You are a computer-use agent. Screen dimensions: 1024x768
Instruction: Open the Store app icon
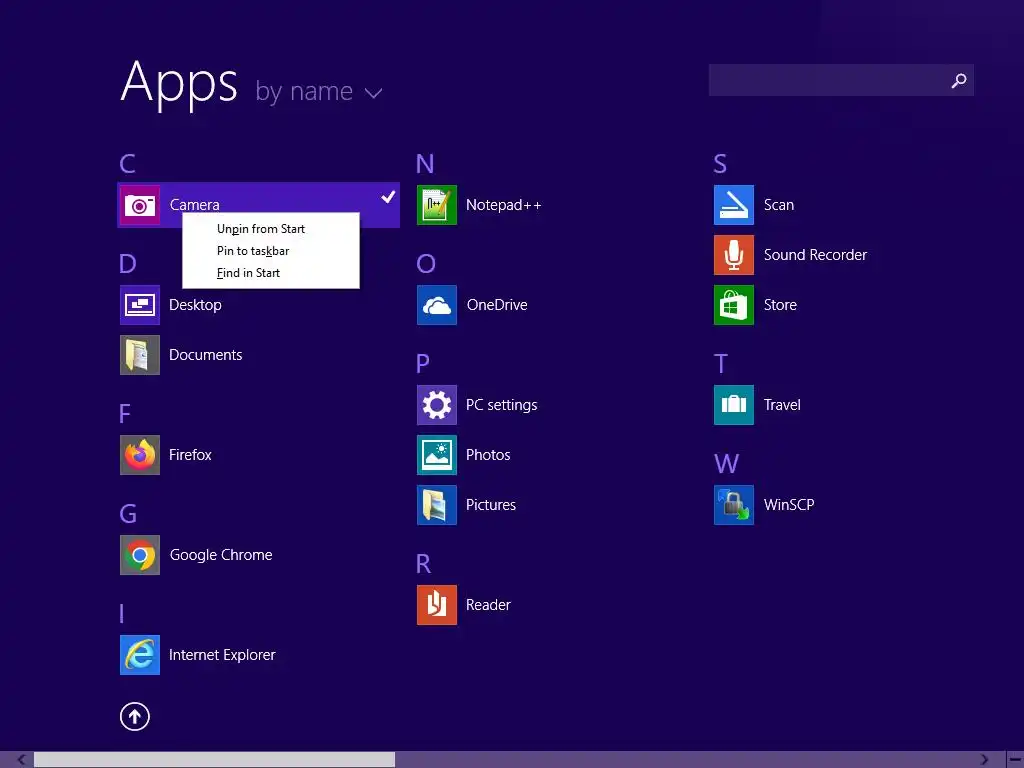click(x=734, y=305)
